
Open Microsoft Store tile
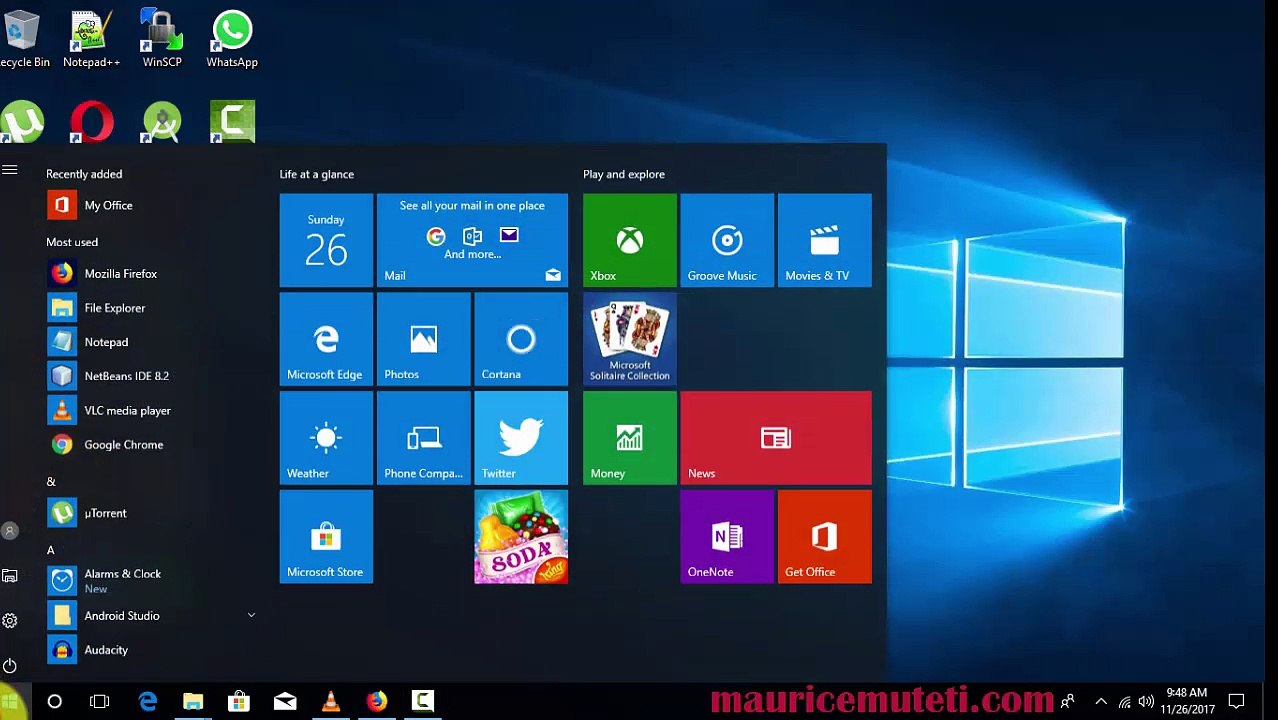326,537
